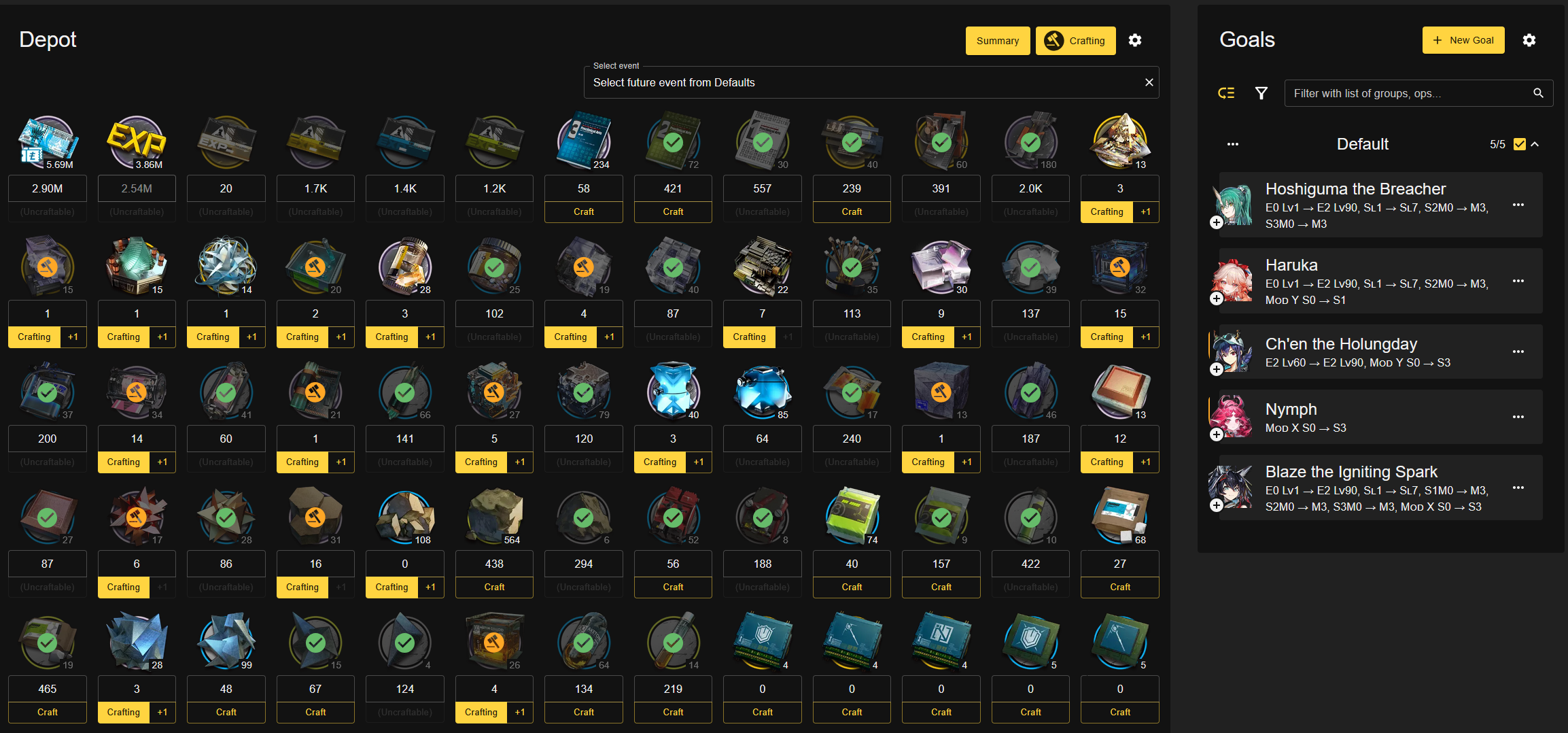Click the plus badge on Nymph's avatar

click(x=1217, y=434)
